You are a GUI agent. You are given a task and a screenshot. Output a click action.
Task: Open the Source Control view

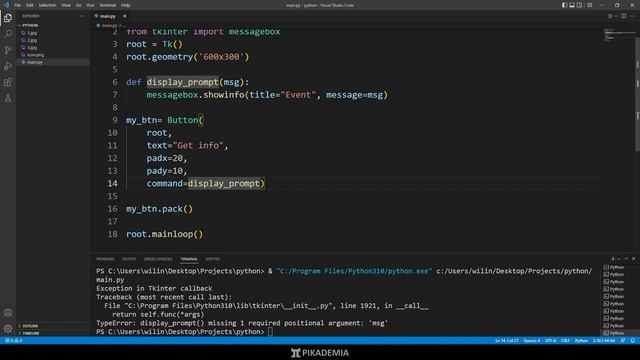[x=8, y=50]
